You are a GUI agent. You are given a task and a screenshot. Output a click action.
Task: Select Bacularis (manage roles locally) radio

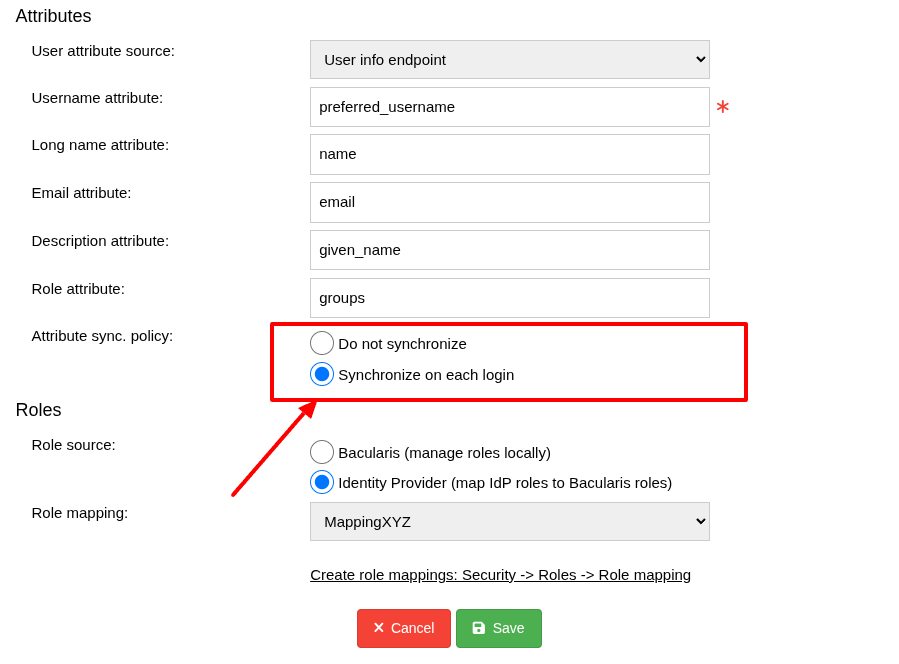click(322, 452)
